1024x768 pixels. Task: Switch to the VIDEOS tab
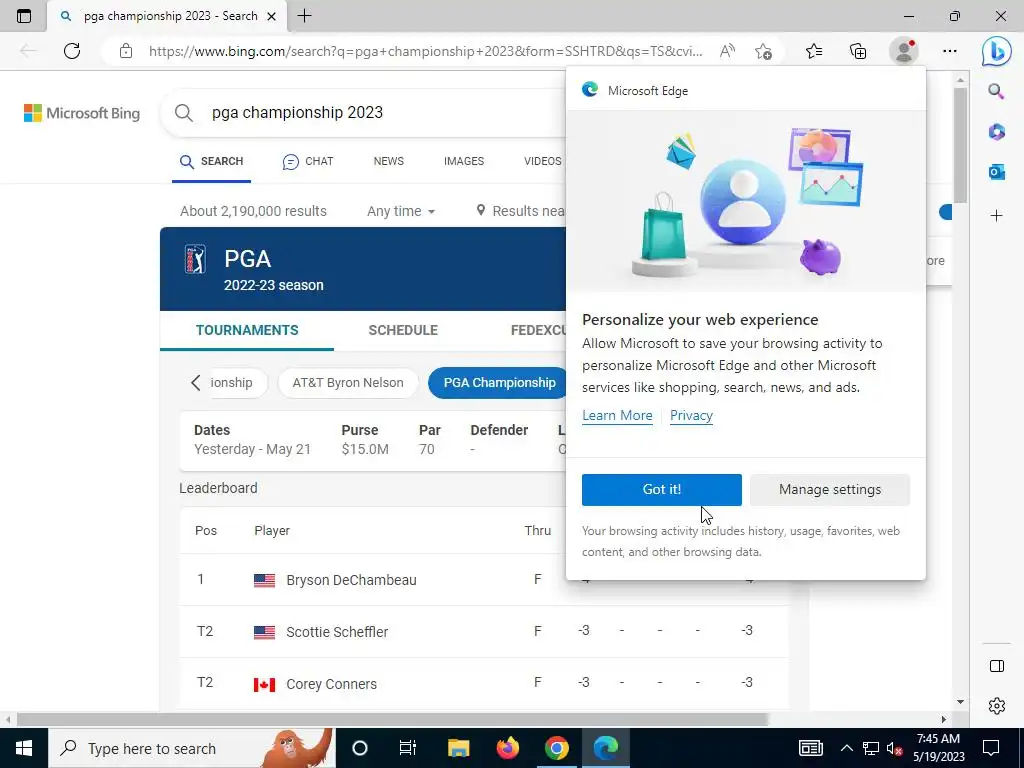pyautogui.click(x=543, y=161)
